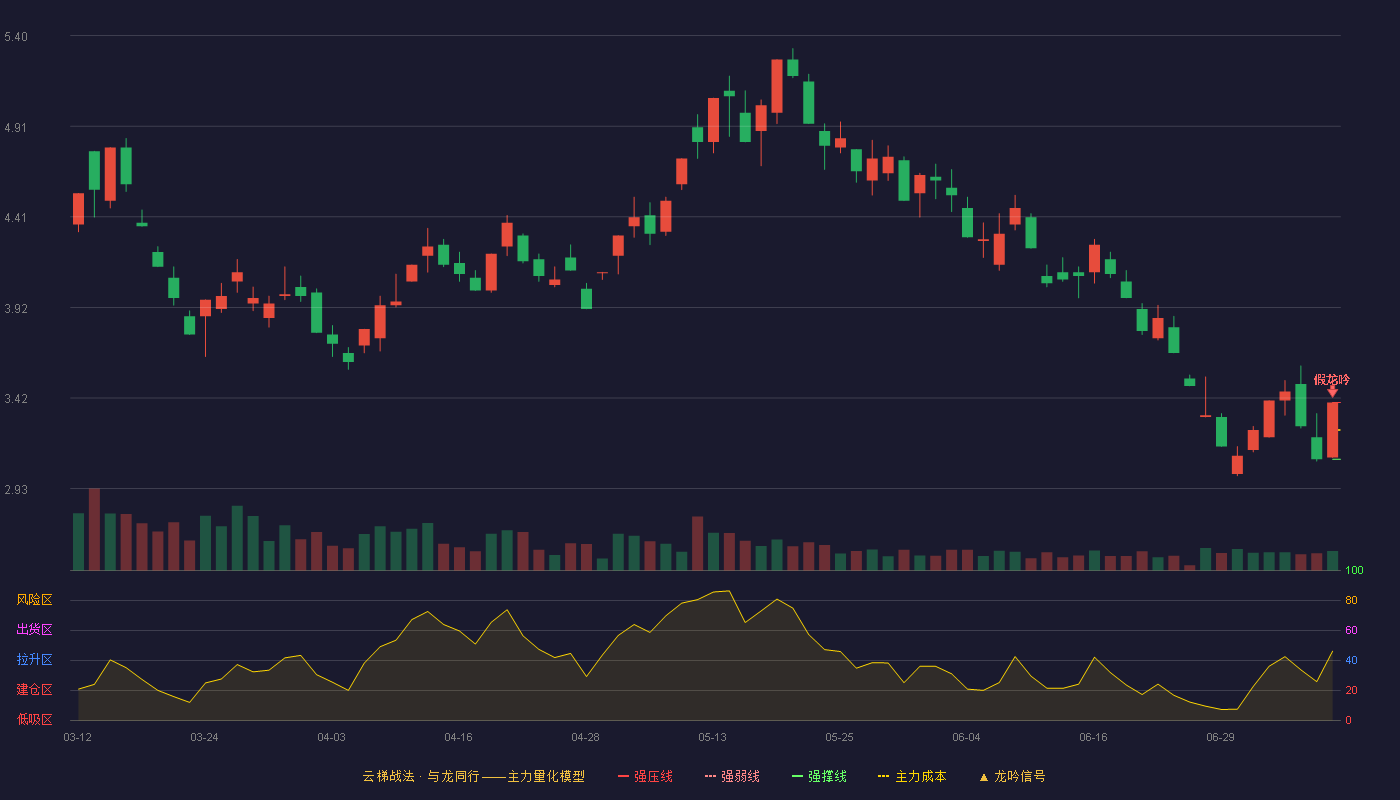This screenshot has width=1400, height=800.
Task: Hide the 强撑线 legend series
Action: pos(819,776)
